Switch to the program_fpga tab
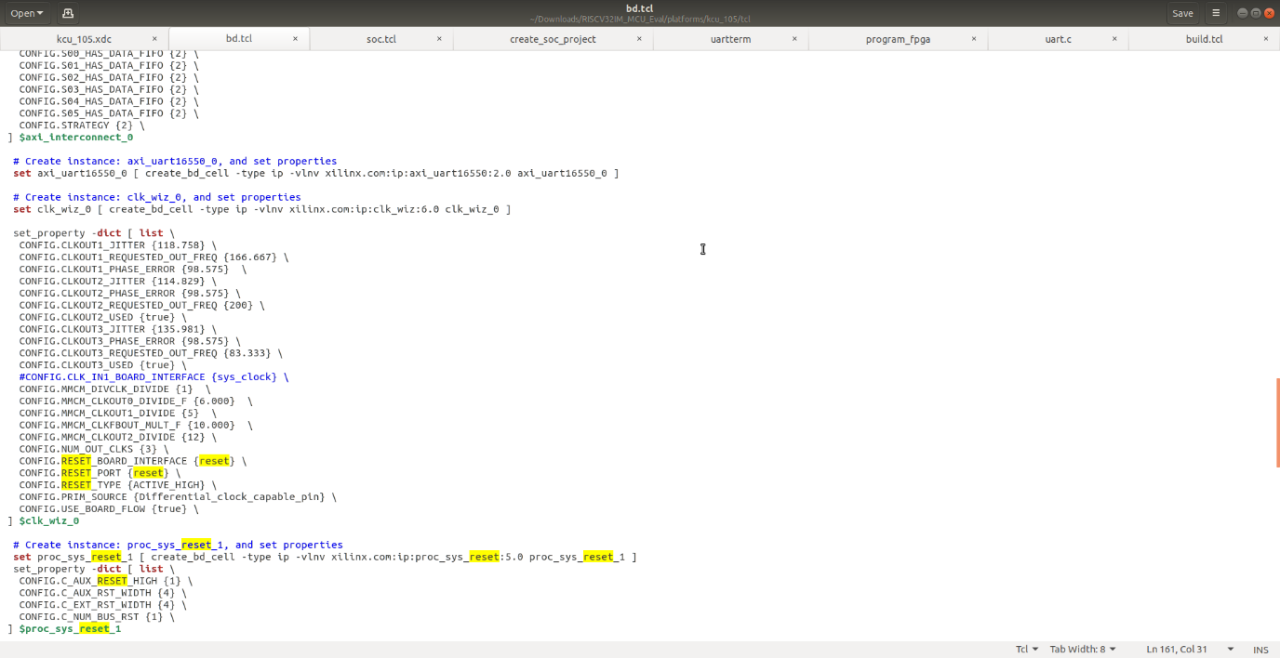The image size is (1280, 658). [898, 39]
